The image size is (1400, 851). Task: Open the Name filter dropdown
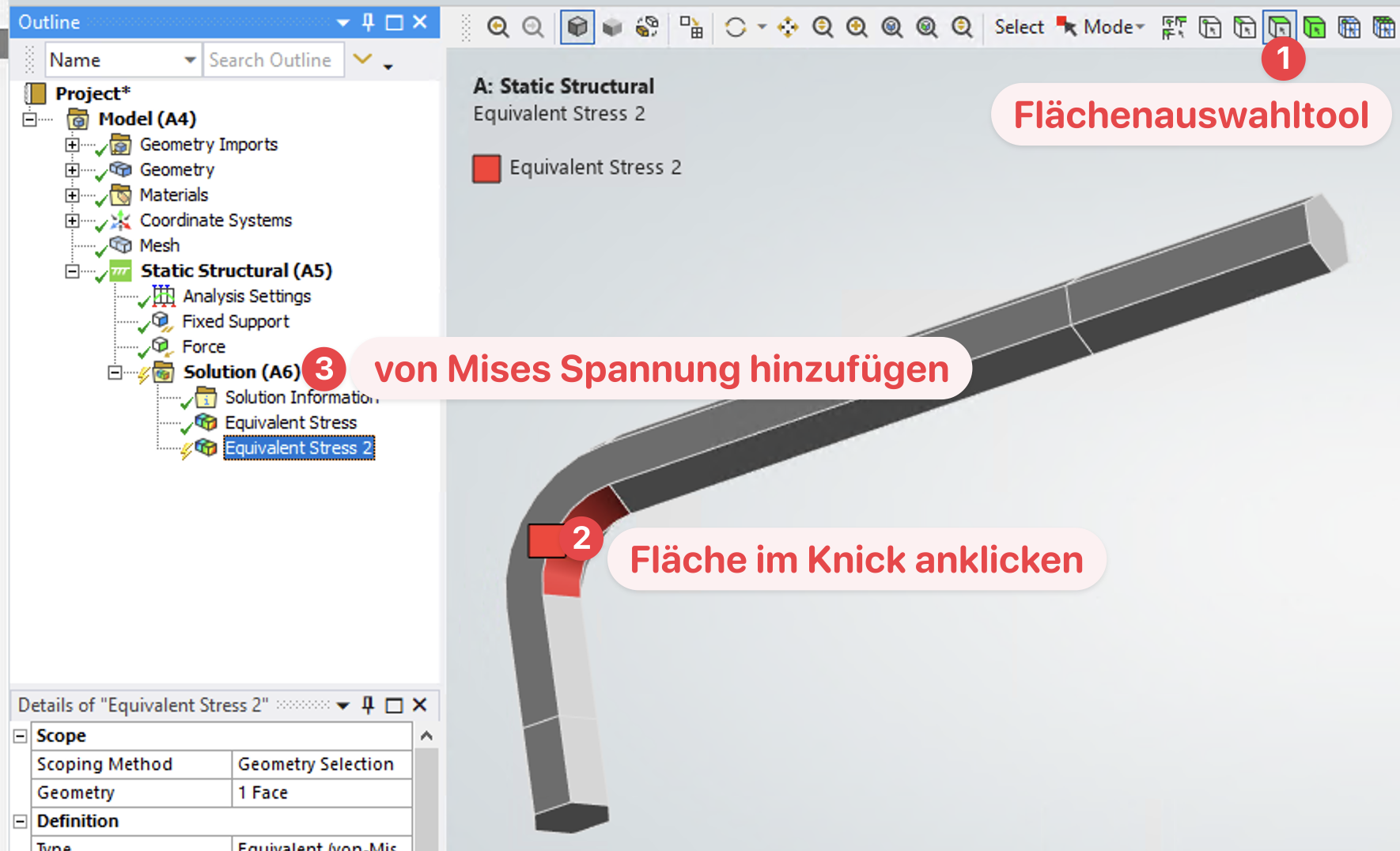pyautogui.click(x=191, y=59)
